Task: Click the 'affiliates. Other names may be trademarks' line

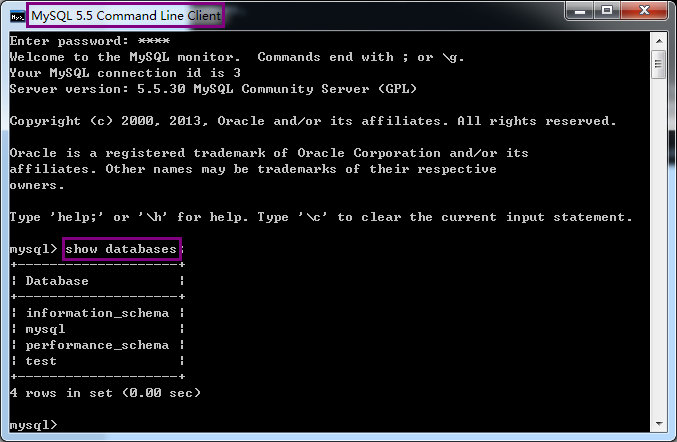Action: [253, 169]
